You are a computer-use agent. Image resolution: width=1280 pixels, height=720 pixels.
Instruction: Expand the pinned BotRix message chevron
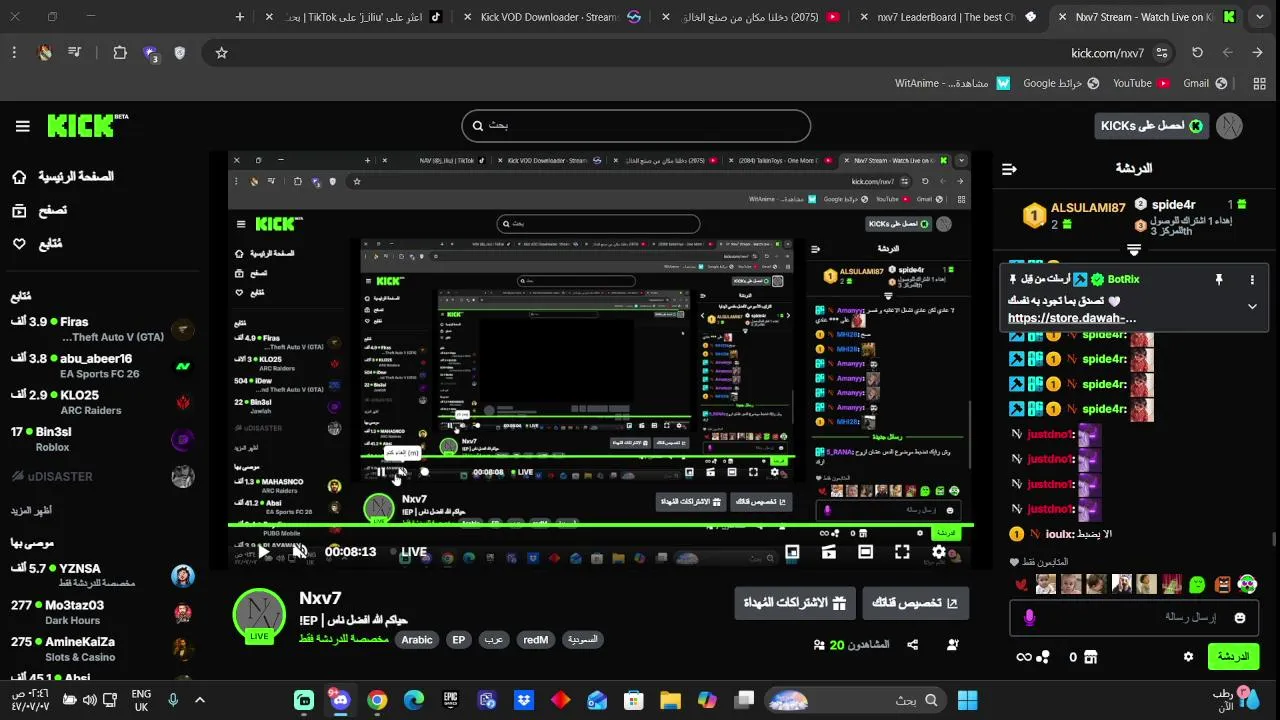tap(1252, 306)
